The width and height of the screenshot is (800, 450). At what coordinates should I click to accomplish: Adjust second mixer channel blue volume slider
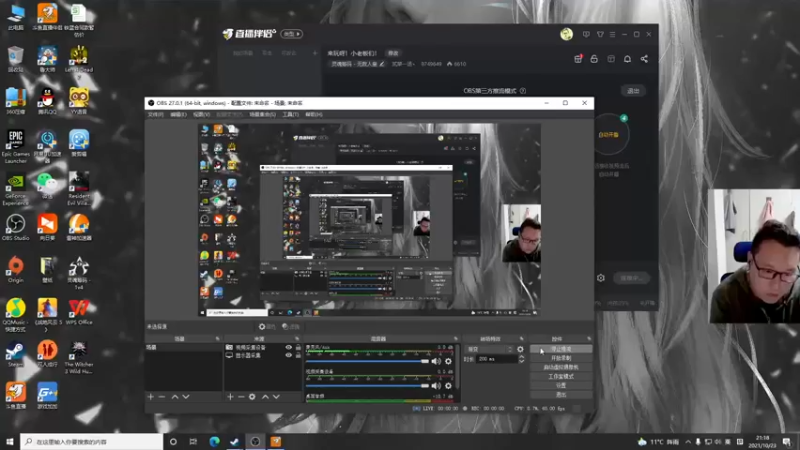click(x=367, y=386)
